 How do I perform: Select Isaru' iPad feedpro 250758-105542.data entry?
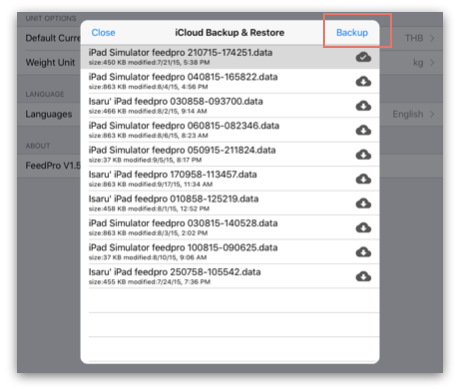(x=230, y=276)
